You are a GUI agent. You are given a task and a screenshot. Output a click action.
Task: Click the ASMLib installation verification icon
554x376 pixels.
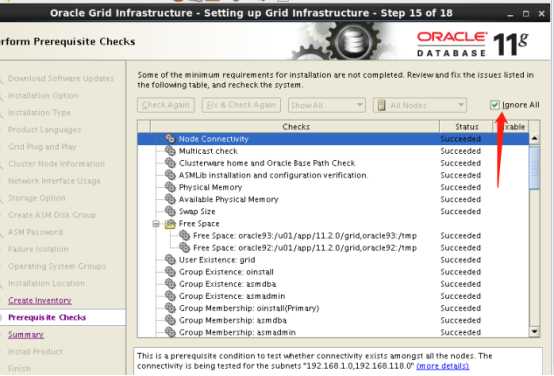point(170,175)
